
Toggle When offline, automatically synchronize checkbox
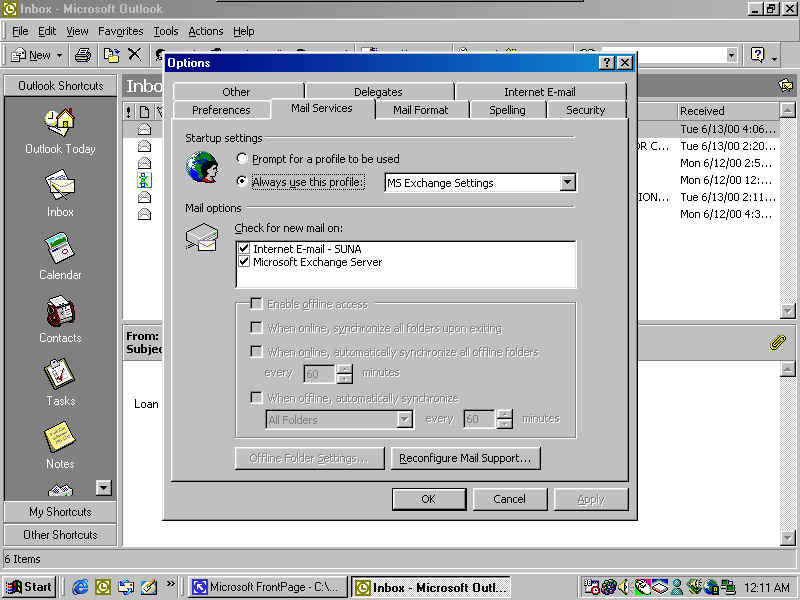click(x=256, y=397)
